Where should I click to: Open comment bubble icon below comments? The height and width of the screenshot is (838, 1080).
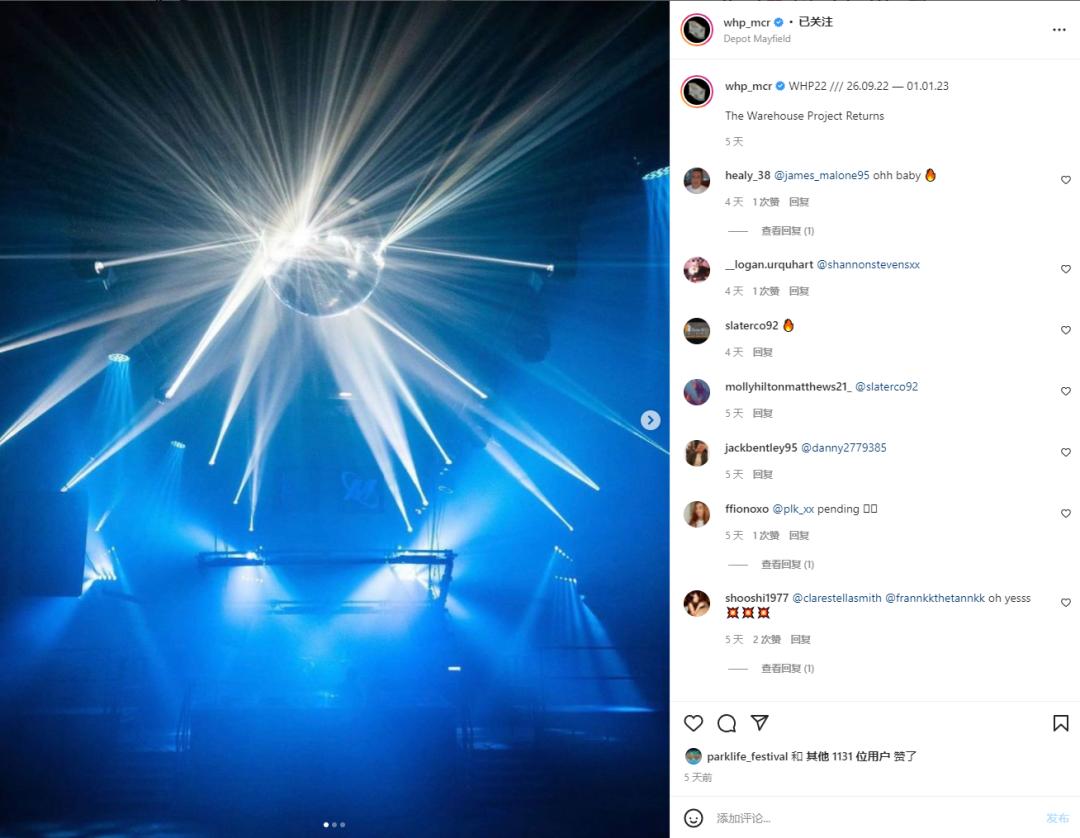tap(727, 723)
